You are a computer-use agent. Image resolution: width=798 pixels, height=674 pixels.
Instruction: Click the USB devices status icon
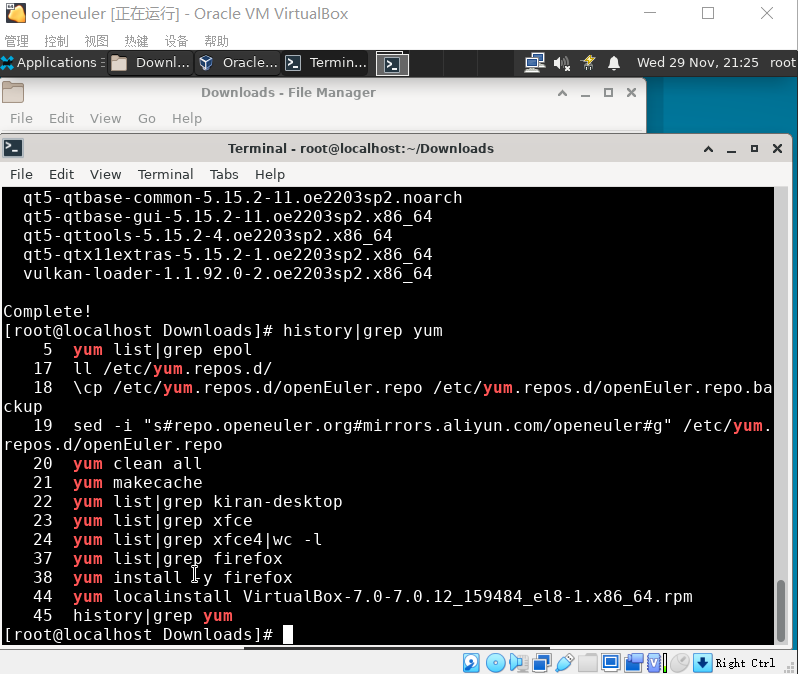tap(564, 663)
